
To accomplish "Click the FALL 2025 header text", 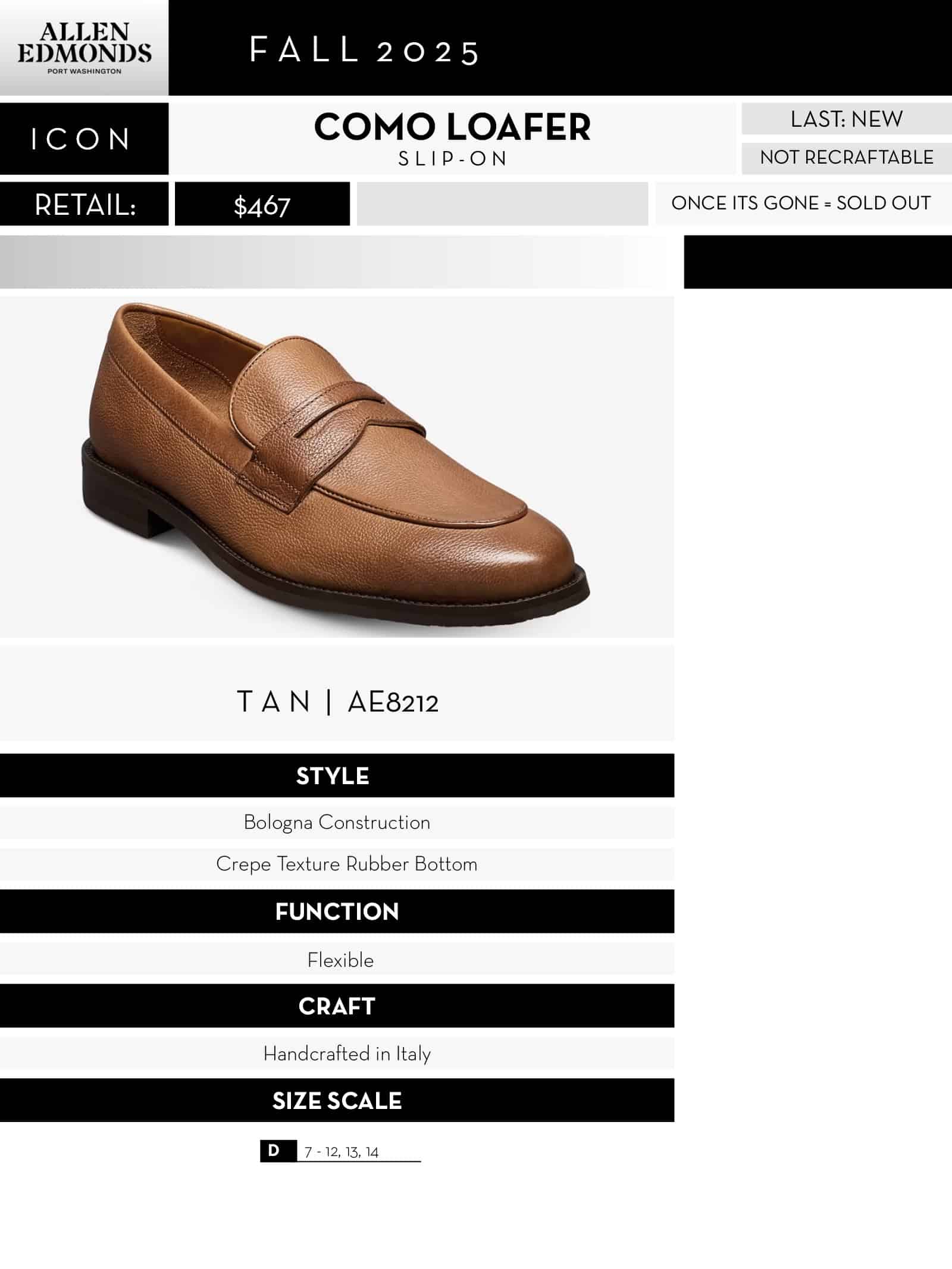I will point(364,51).
